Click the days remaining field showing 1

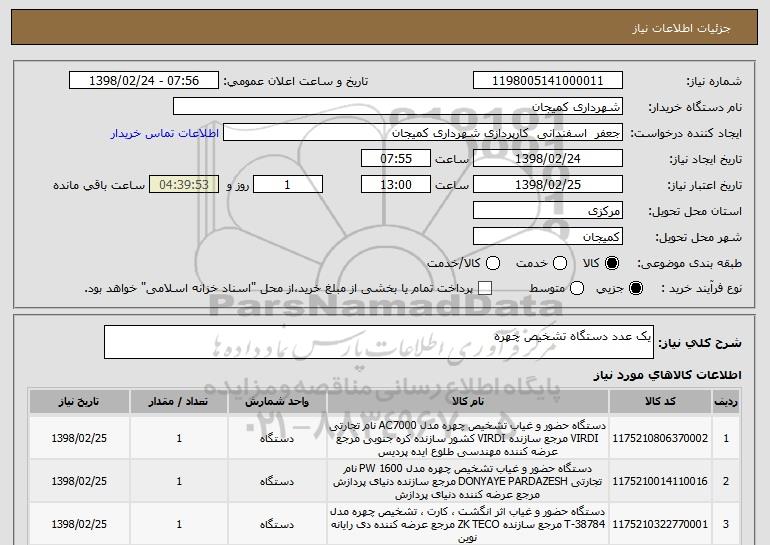(288, 185)
